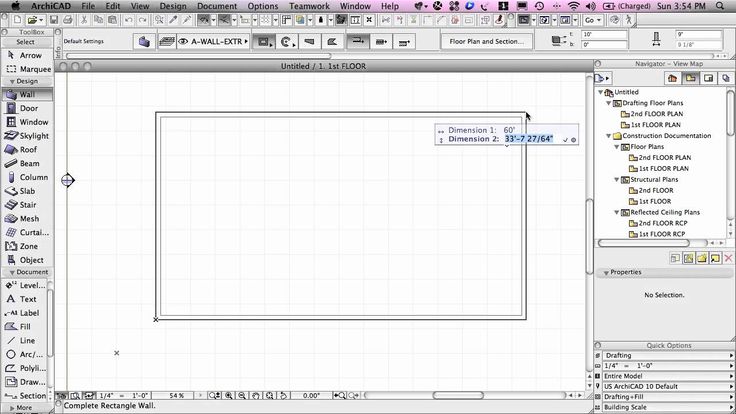Viewport: 736px width, 414px height.
Task: Select the Arrow selection tool
Action: point(27,55)
